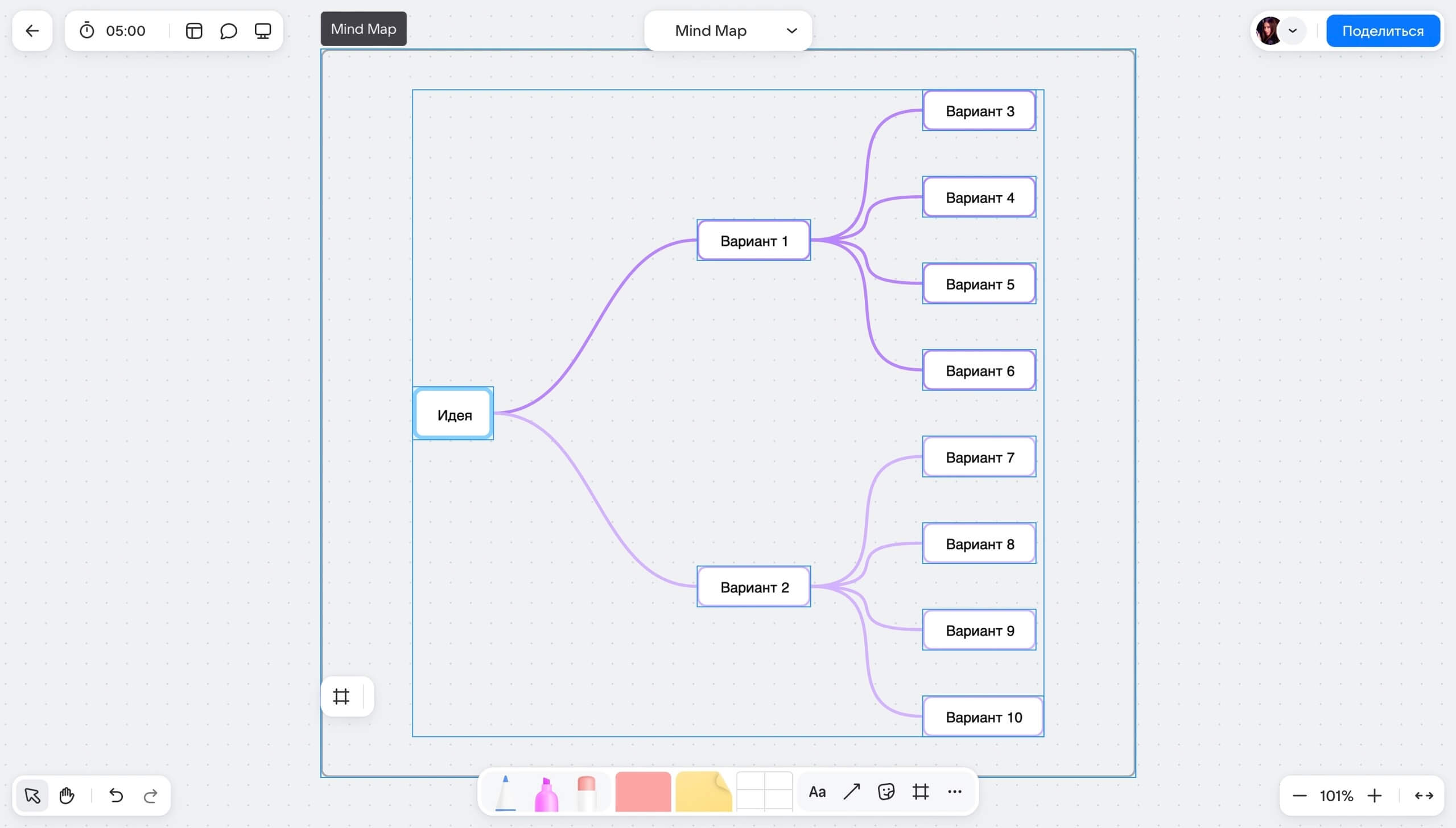Select the Вариант 5 node
Viewport: 1456px width, 828px height.
pos(979,283)
